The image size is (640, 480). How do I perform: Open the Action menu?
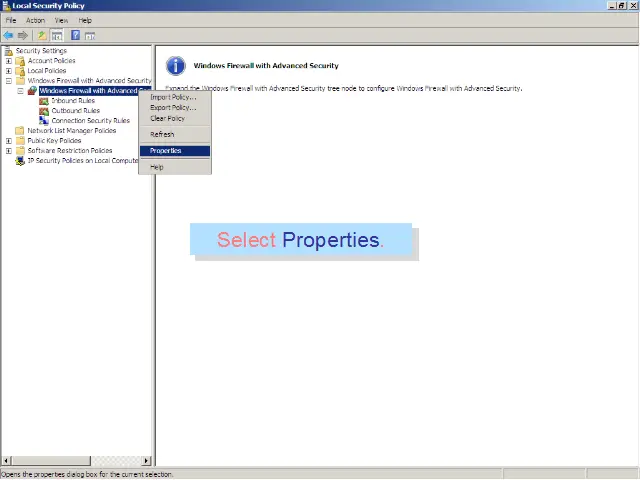click(x=36, y=20)
